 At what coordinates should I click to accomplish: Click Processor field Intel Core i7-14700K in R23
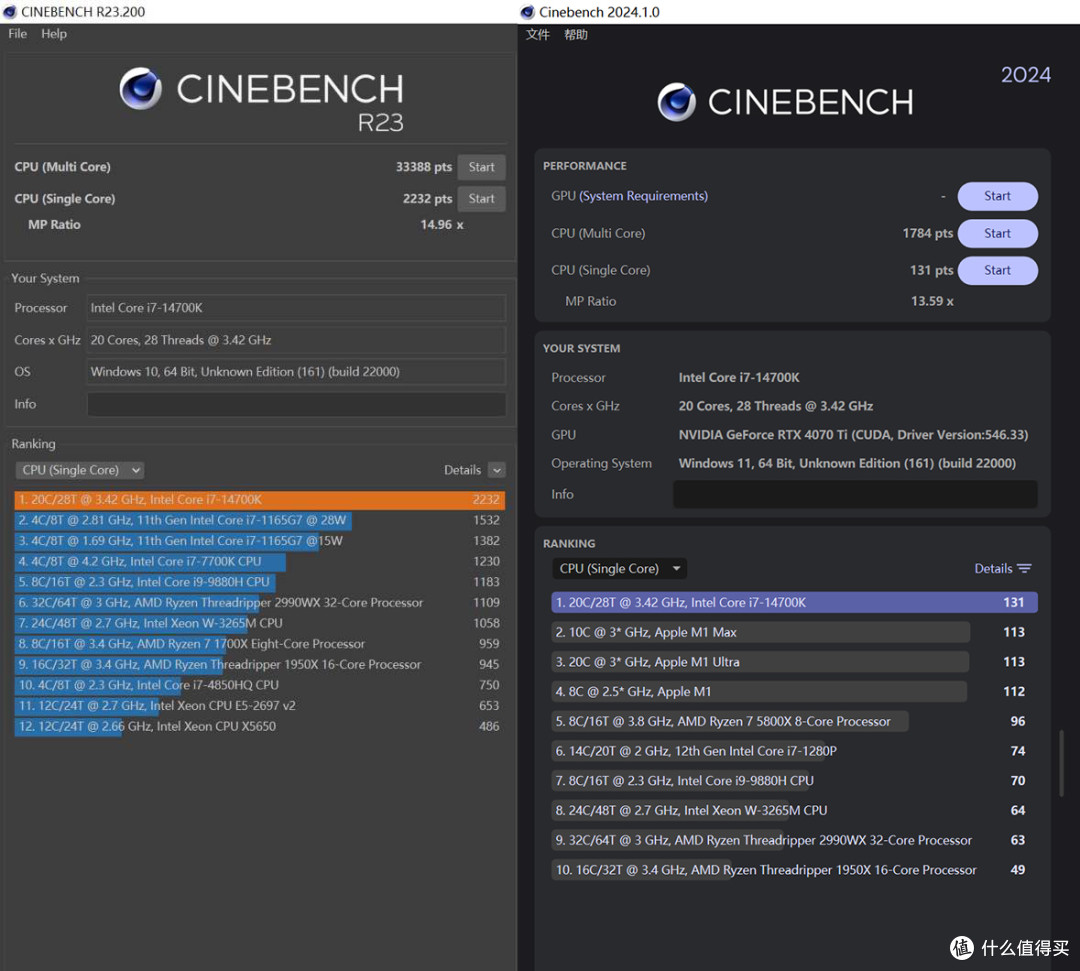tap(296, 308)
